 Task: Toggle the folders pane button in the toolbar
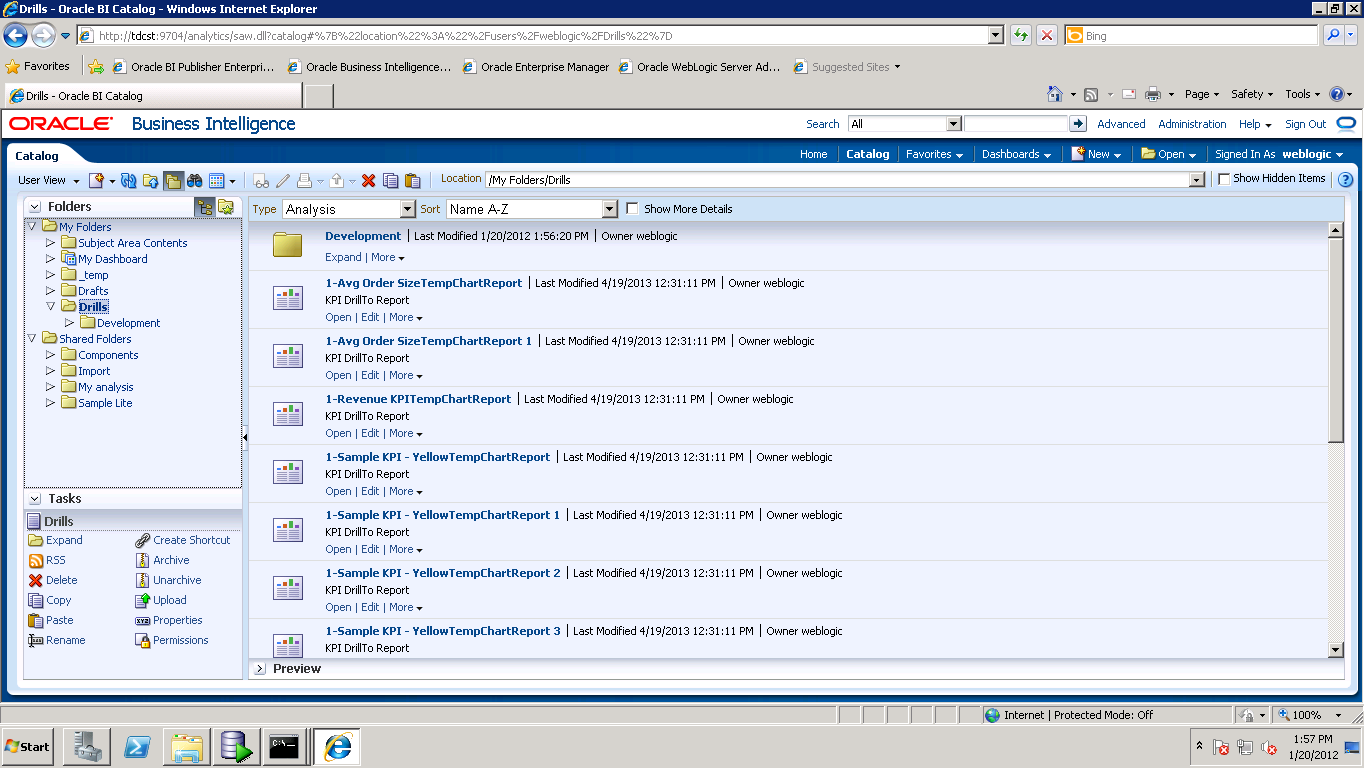point(173,180)
